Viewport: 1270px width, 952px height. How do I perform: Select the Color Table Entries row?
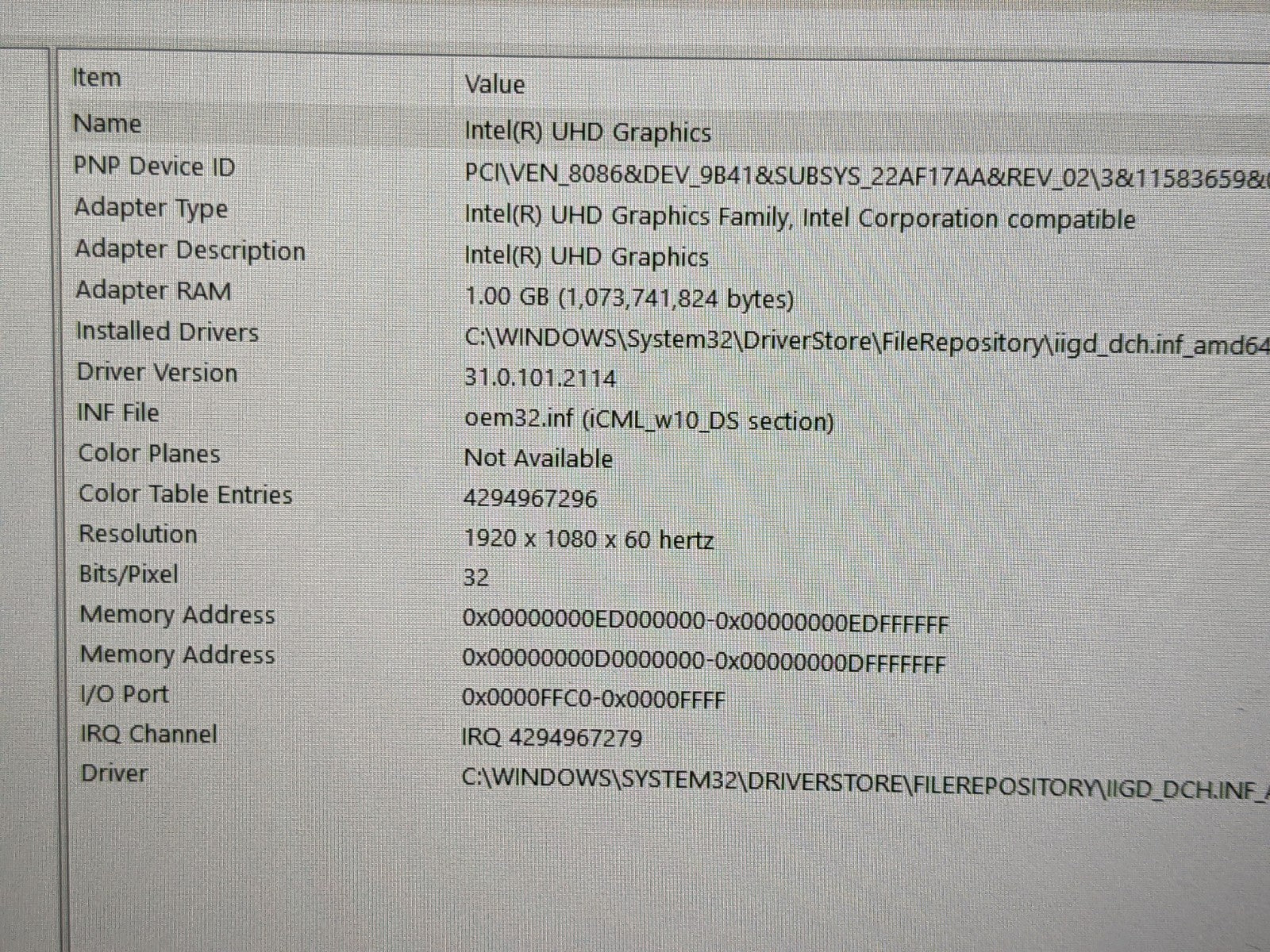tap(186, 493)
